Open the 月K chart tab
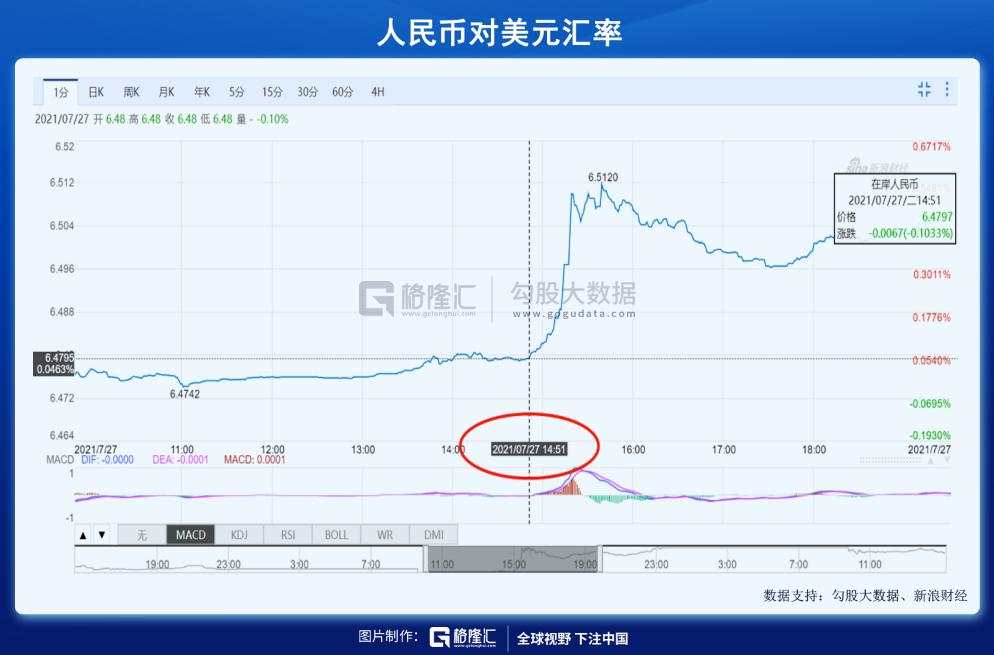The image size is (994, 655). click(166, 92)
